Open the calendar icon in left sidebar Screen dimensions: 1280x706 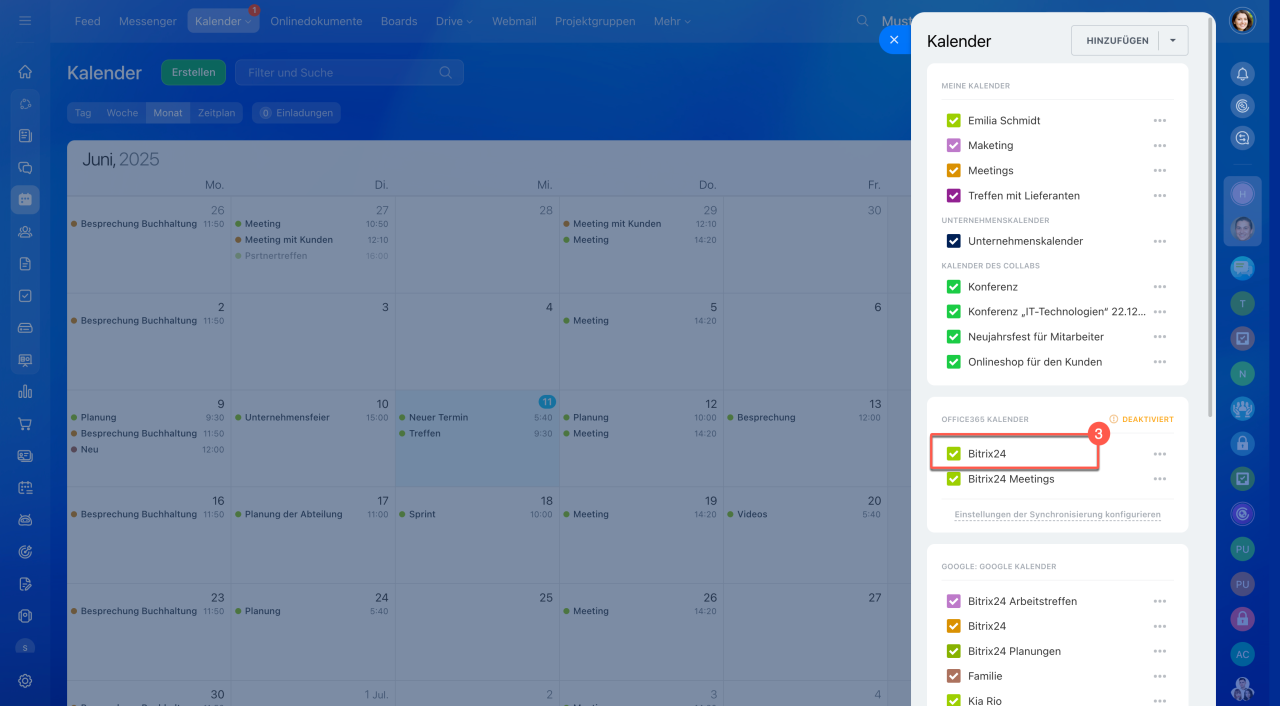pos(25,200)
